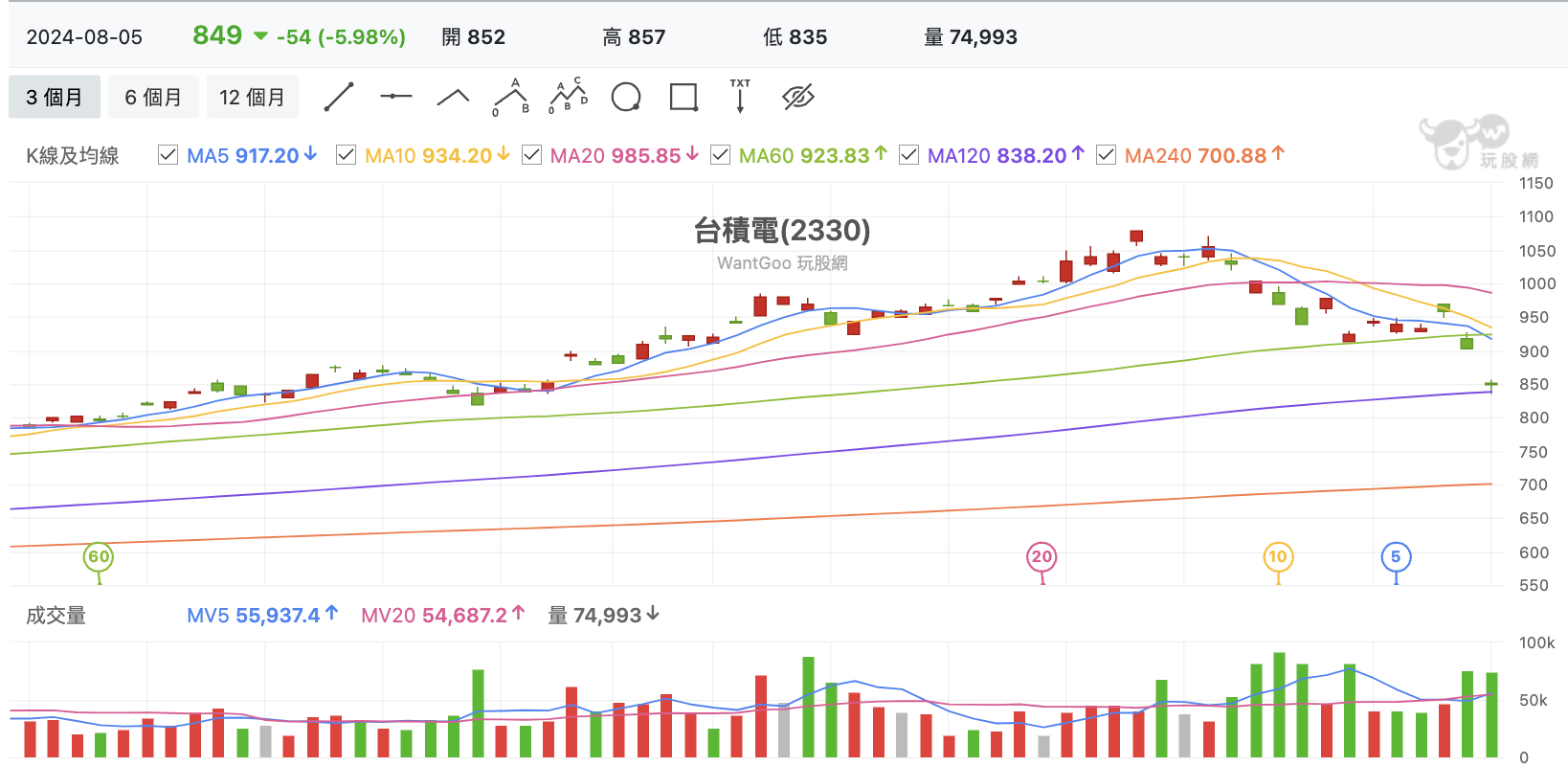This screenshot has width=1568, height=766.
Task: Select the circle drawing tool
Action: coord(626,97)
